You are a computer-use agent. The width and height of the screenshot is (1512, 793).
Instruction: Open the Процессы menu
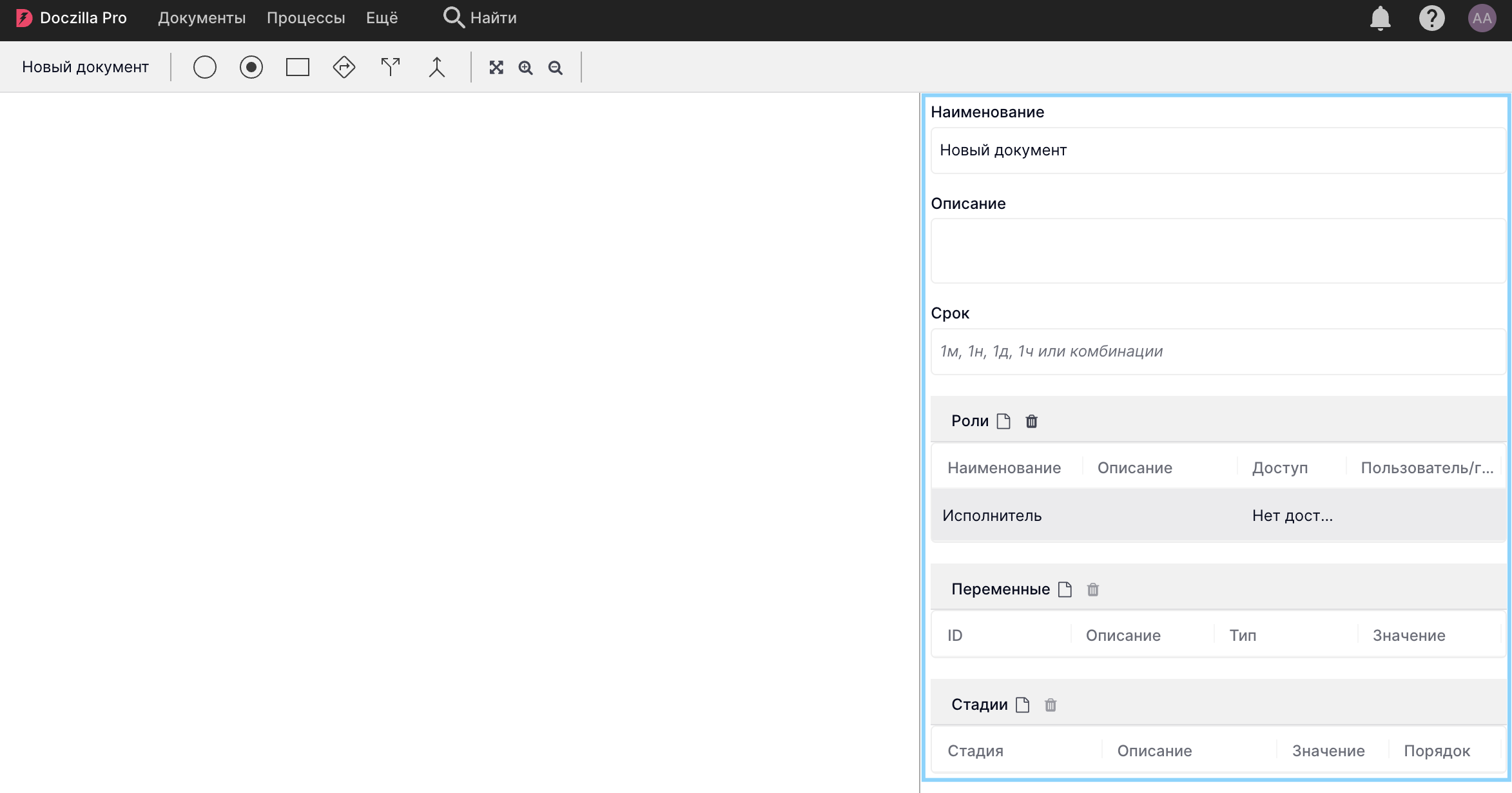click(x=306, y=18)
